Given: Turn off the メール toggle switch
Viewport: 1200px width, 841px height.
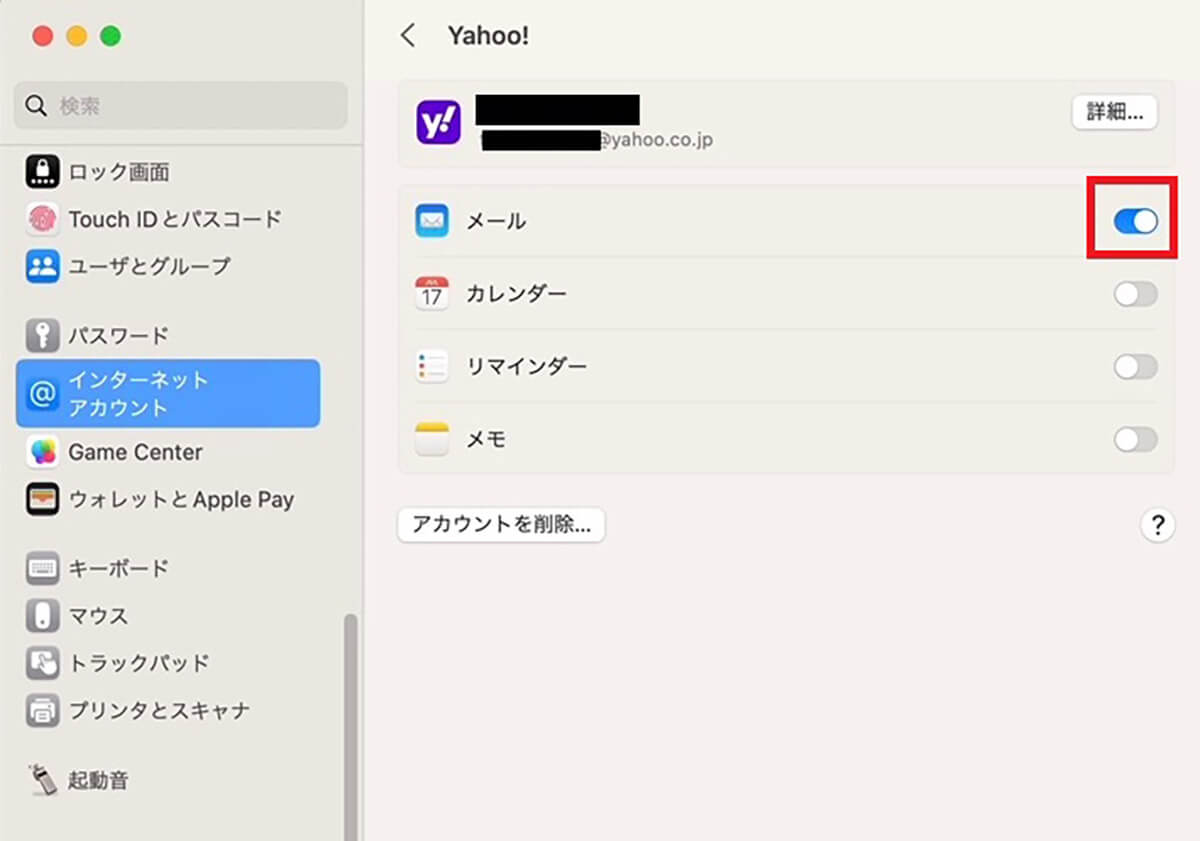Looking at the screenshot, I should (x=1135, y=221).
